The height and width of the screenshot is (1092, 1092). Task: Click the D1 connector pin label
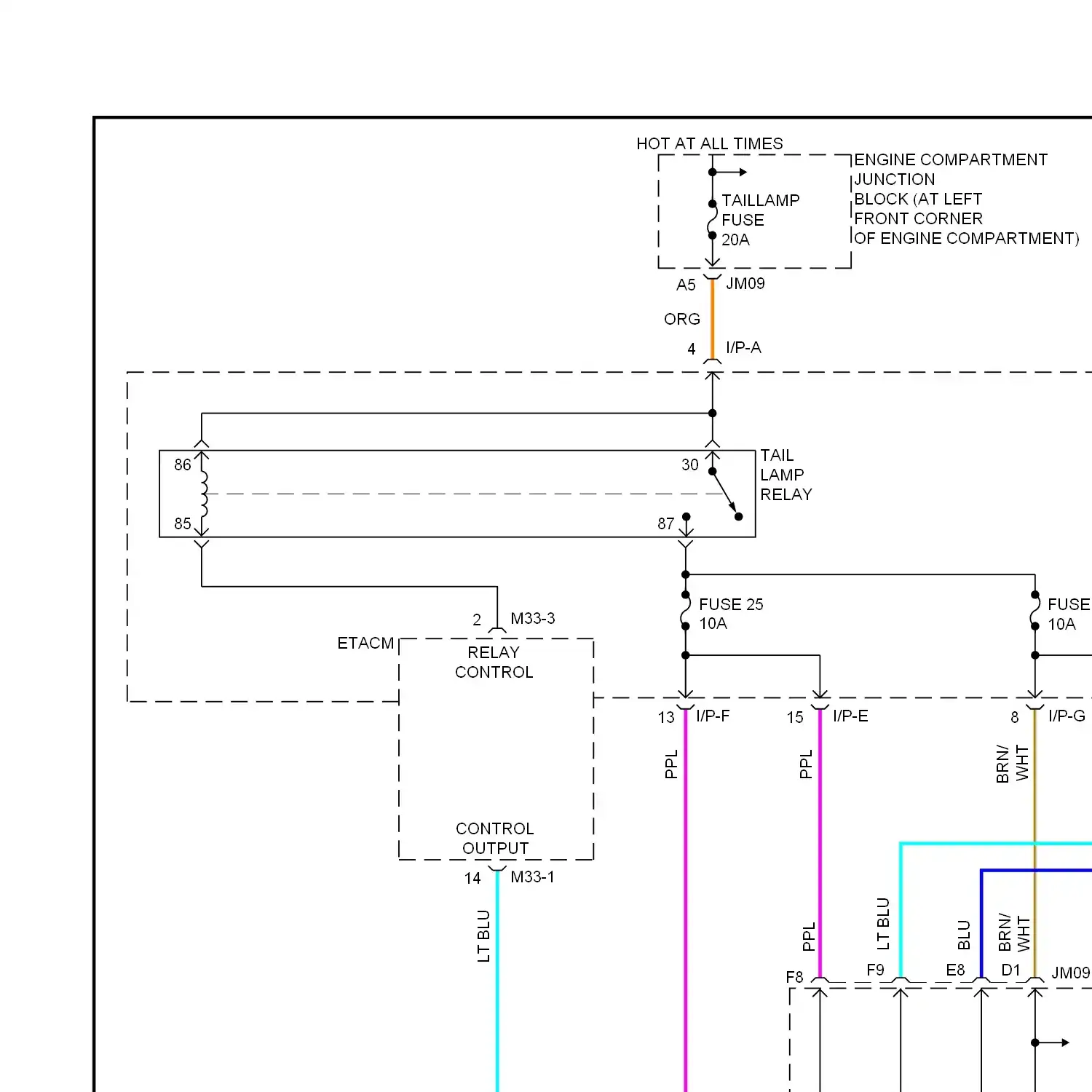click(1010, 970)
